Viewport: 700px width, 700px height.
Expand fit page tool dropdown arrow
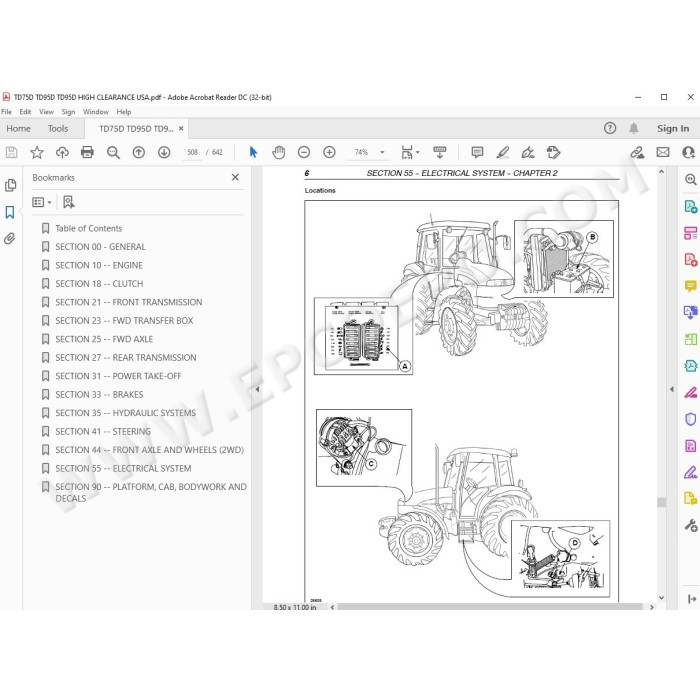tap(418, 153)
